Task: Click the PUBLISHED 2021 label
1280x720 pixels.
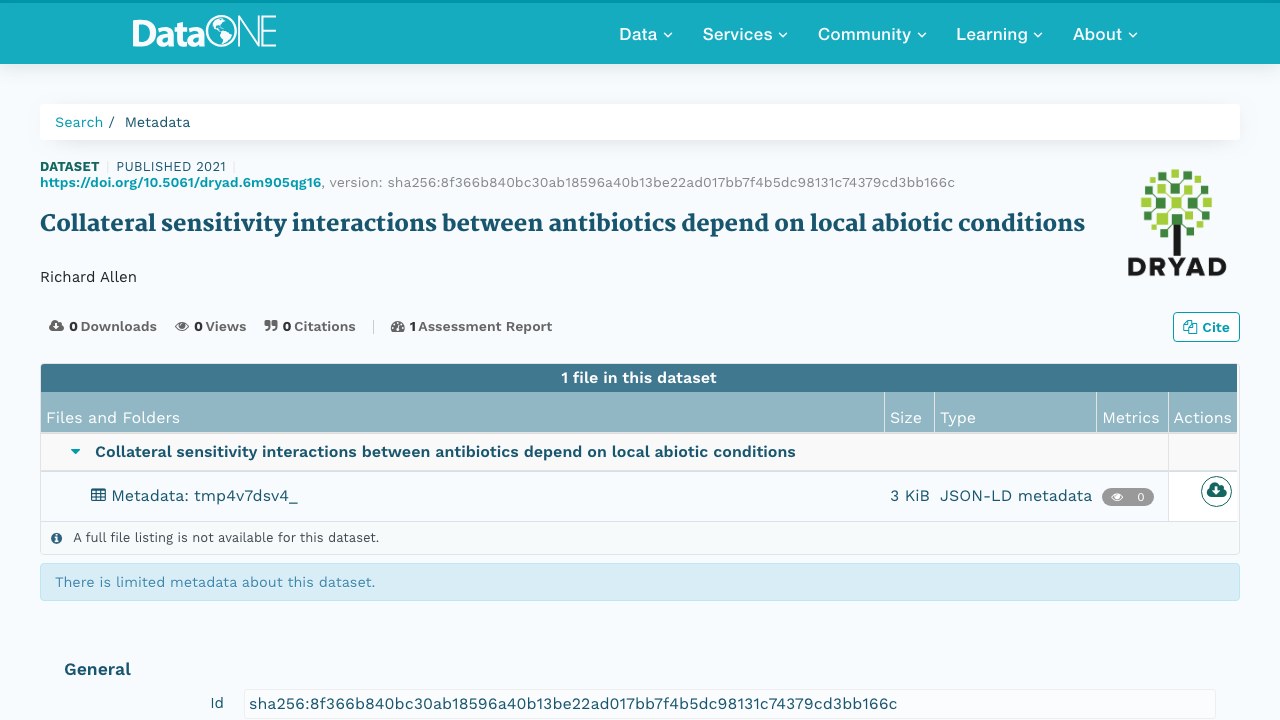Action: (x=171, y=166)
